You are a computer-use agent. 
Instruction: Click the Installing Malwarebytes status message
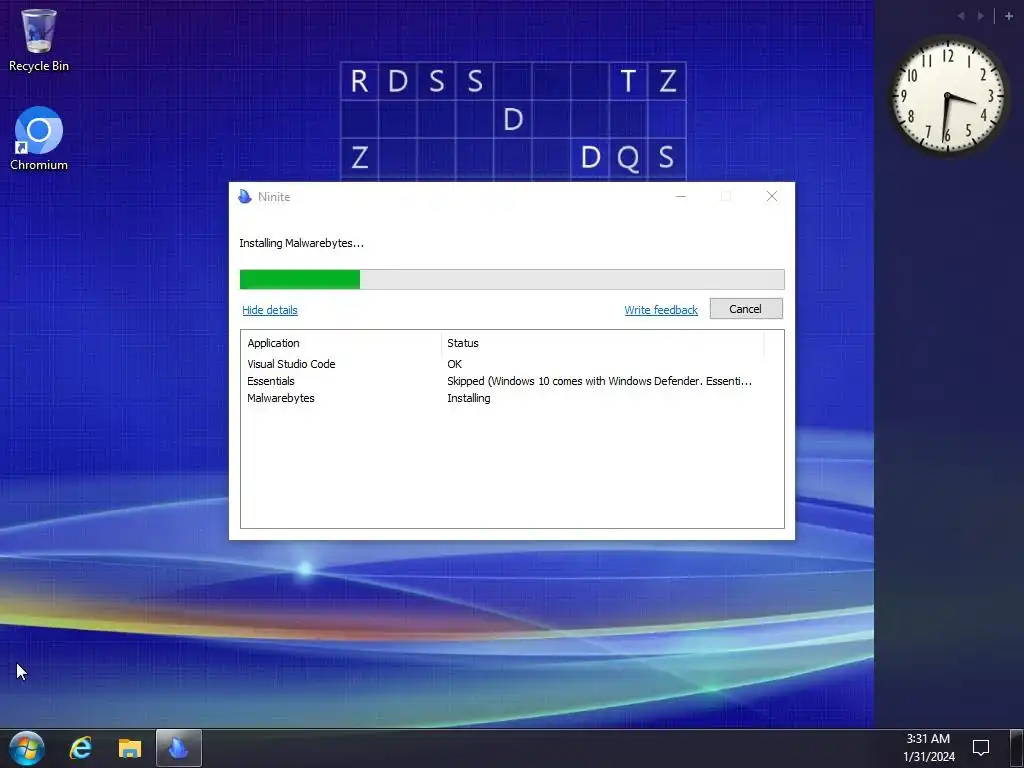(301, 243)
